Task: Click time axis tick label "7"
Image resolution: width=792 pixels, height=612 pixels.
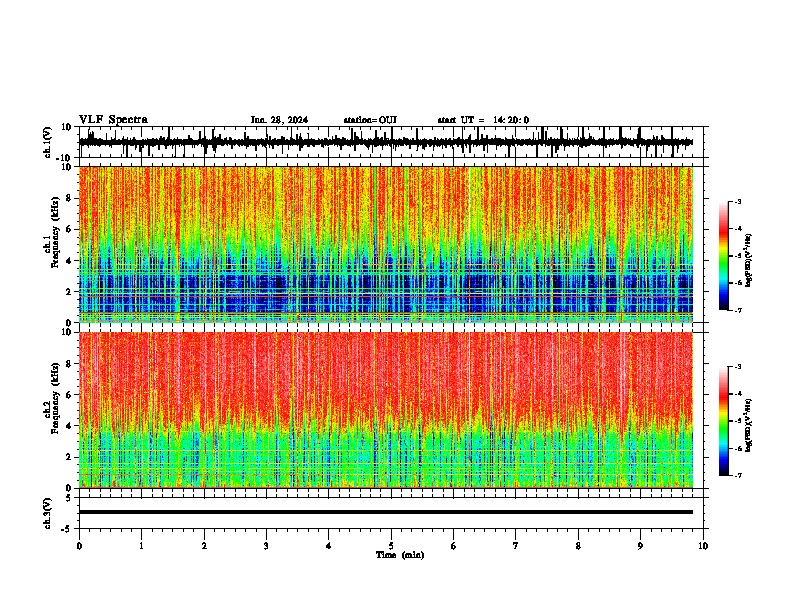Action: pos(516,546)
